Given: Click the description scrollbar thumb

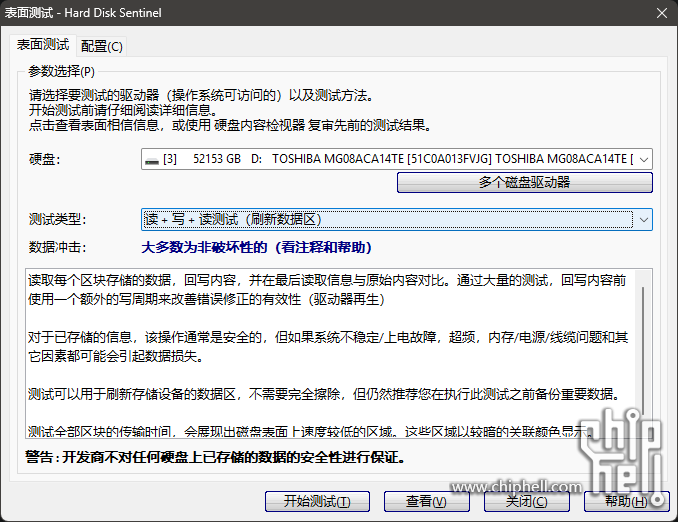Looking at the screenshot, I should 643,350.
